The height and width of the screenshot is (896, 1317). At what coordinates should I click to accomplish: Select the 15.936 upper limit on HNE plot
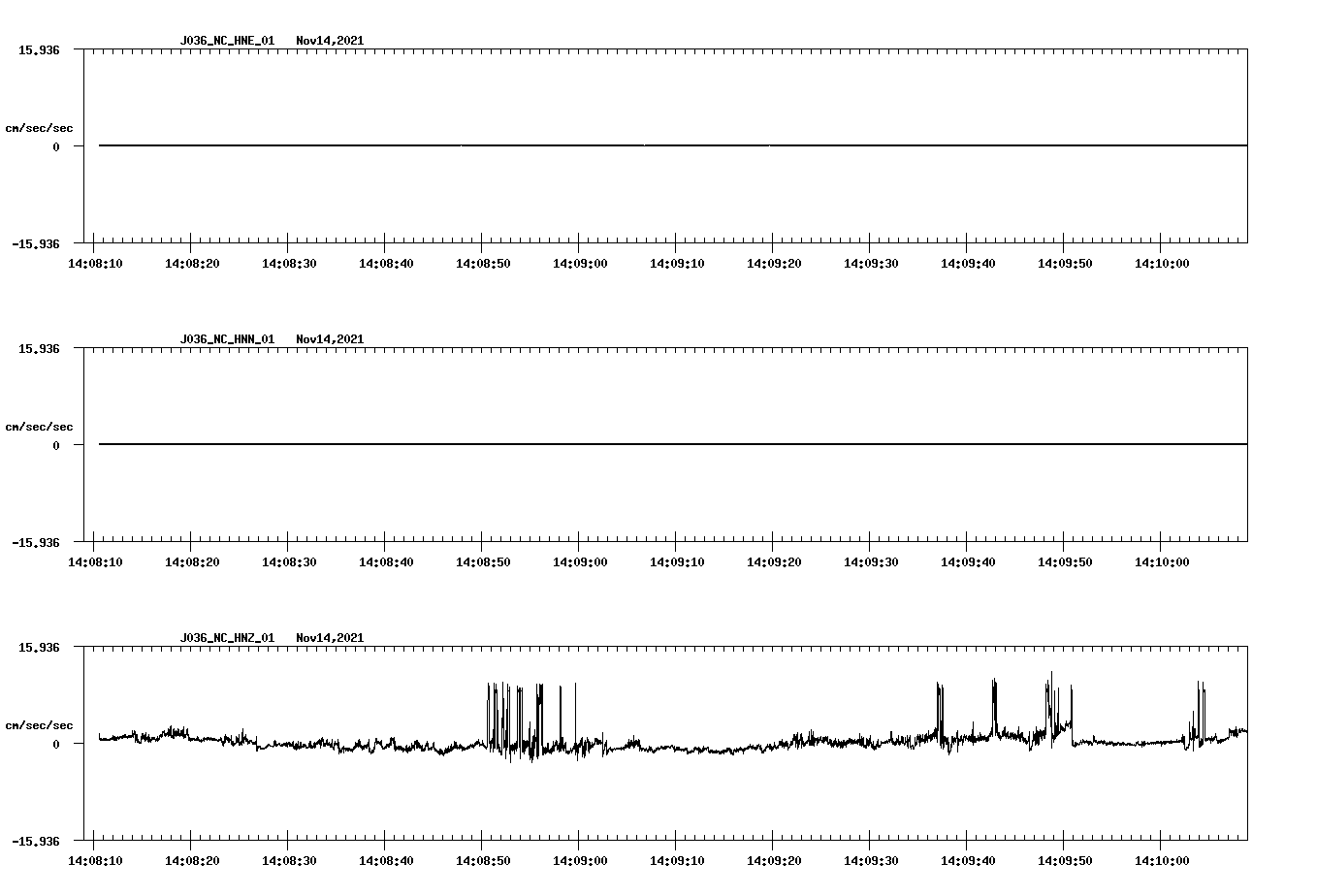[x=39, y=49]
